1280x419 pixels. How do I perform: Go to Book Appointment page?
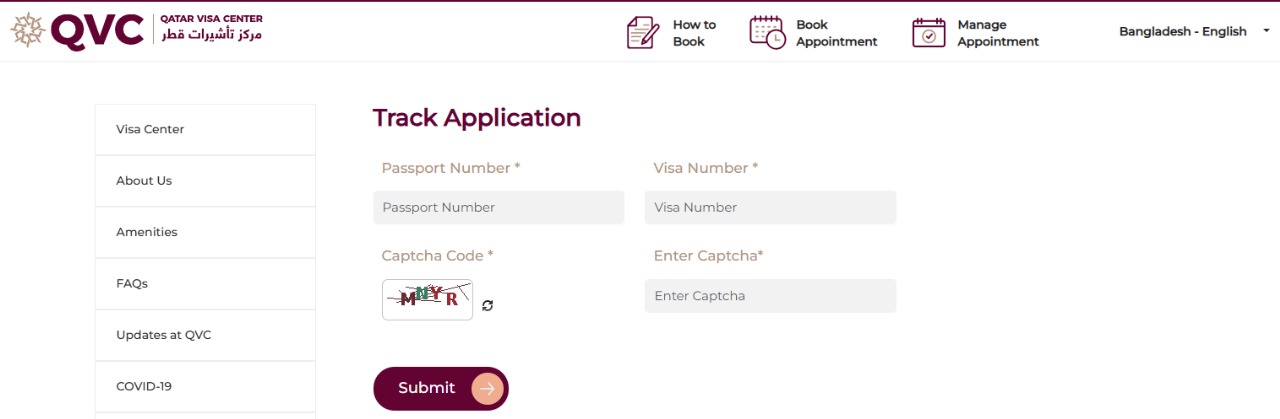coord(836,33)
